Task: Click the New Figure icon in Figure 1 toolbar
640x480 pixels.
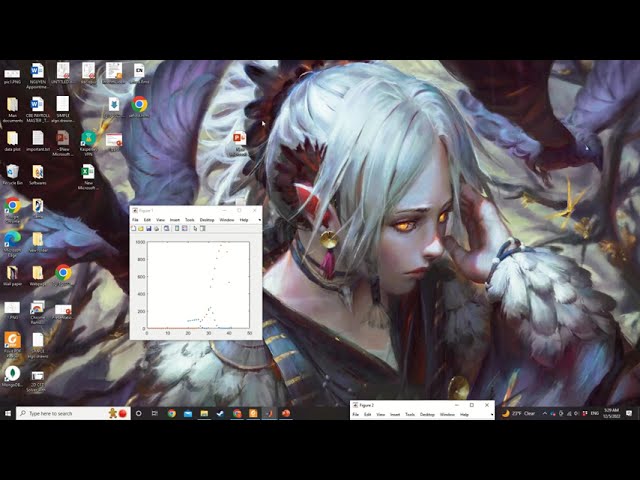Action: 133,229
